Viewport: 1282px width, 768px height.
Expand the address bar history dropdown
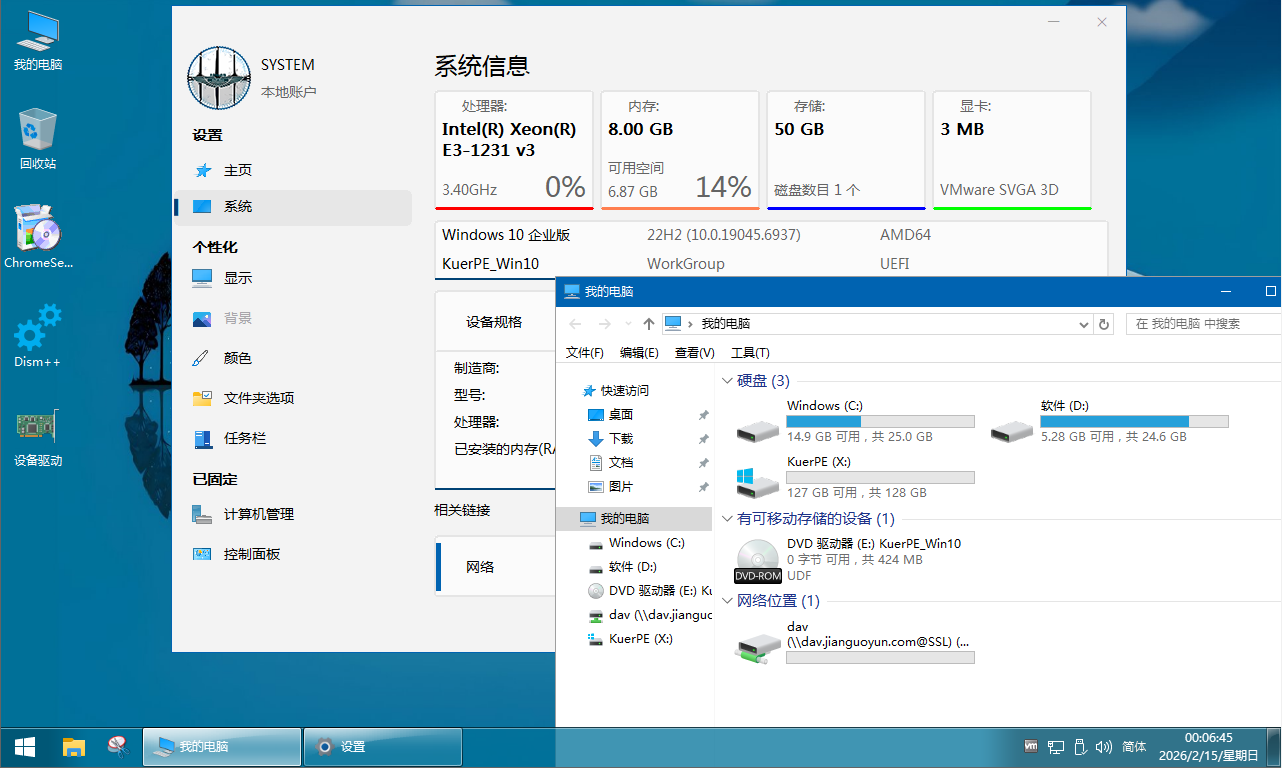click(1084, 324)
